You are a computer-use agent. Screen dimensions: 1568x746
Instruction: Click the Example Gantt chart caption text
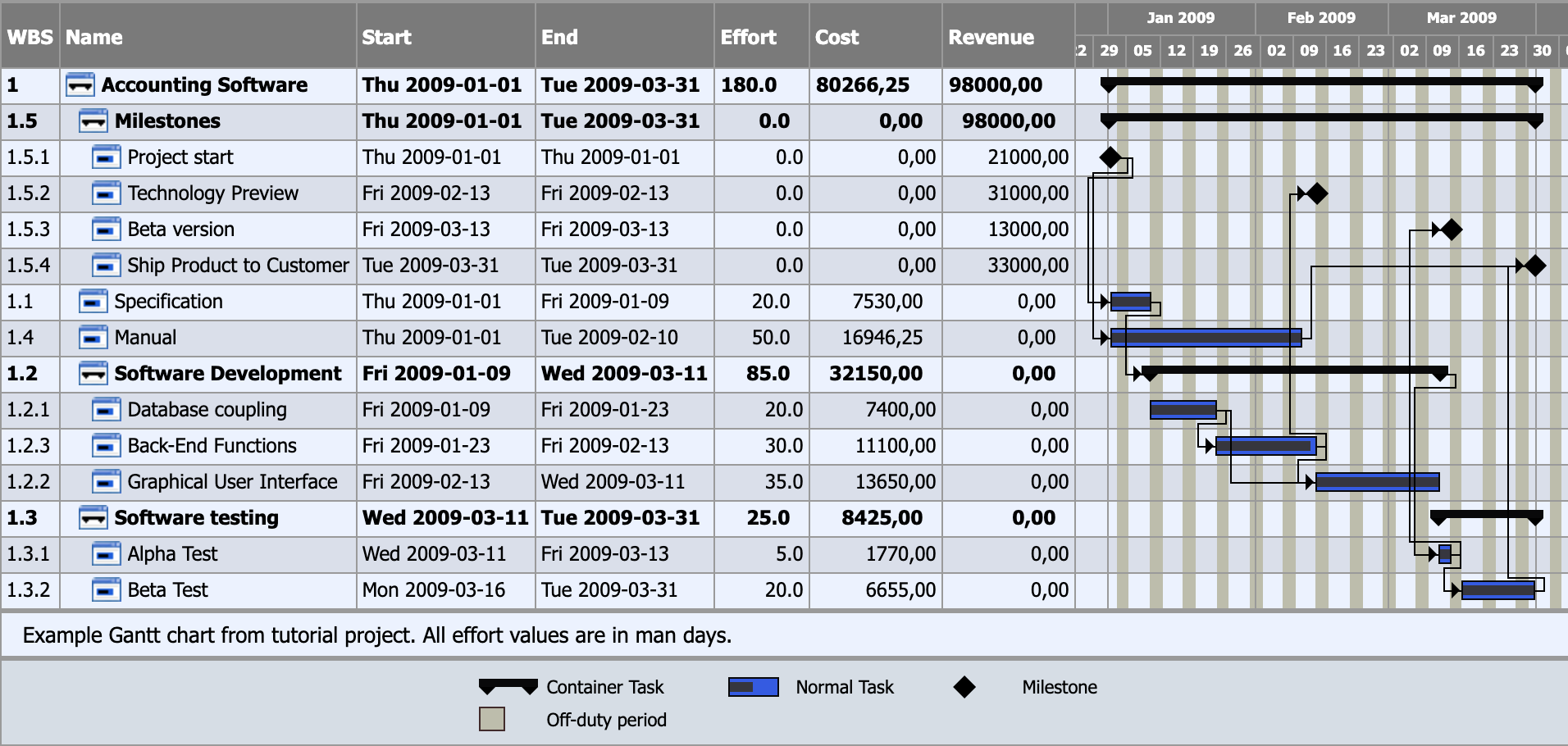pyautogui.click(x=377, y=635)
